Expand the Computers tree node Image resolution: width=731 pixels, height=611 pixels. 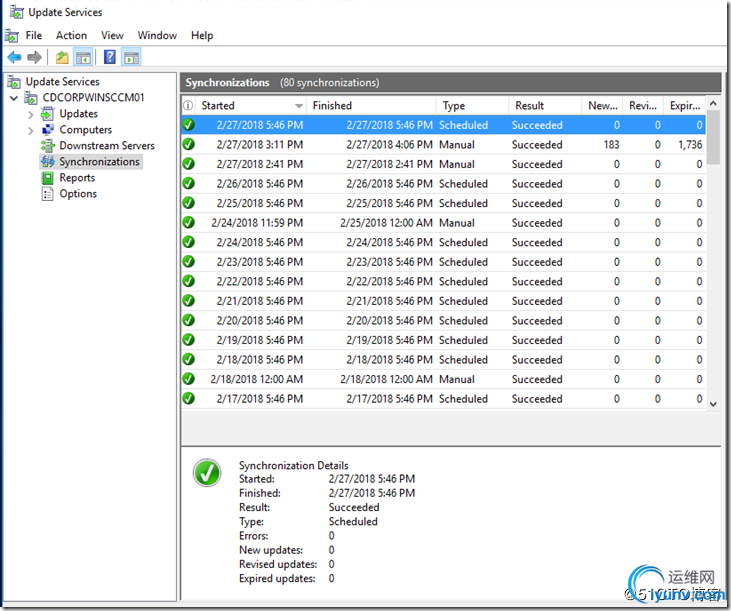pos(31,130)
